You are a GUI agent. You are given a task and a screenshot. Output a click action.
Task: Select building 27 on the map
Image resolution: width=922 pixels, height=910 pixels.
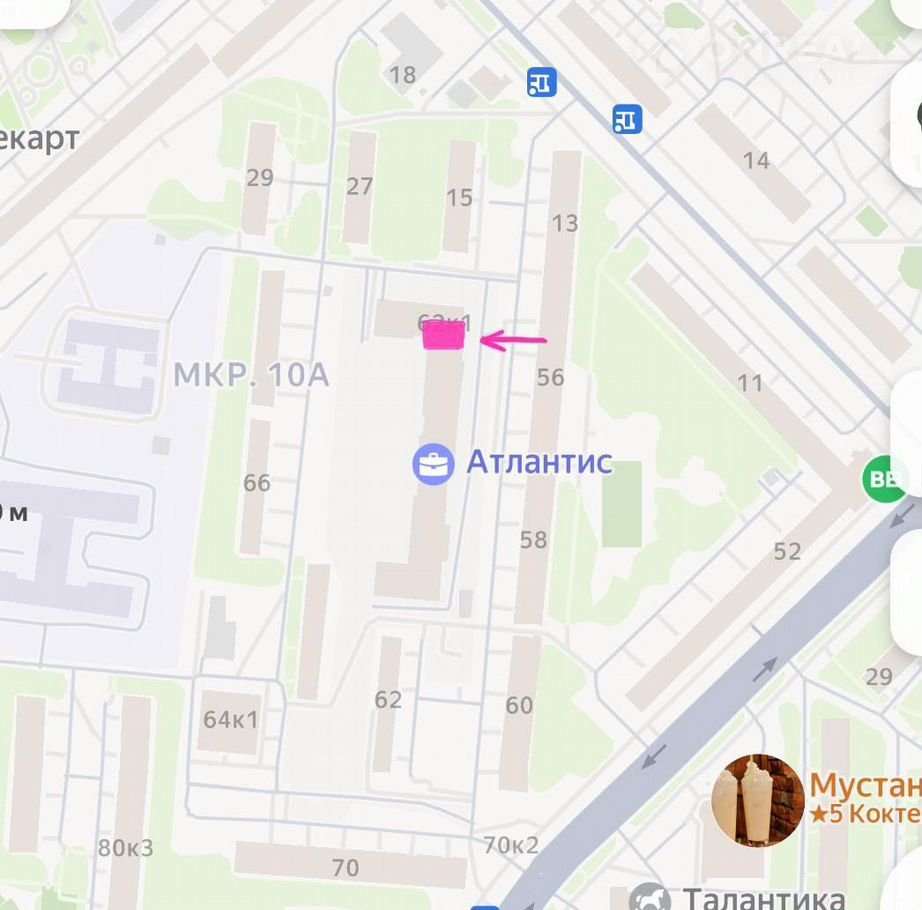359,186
